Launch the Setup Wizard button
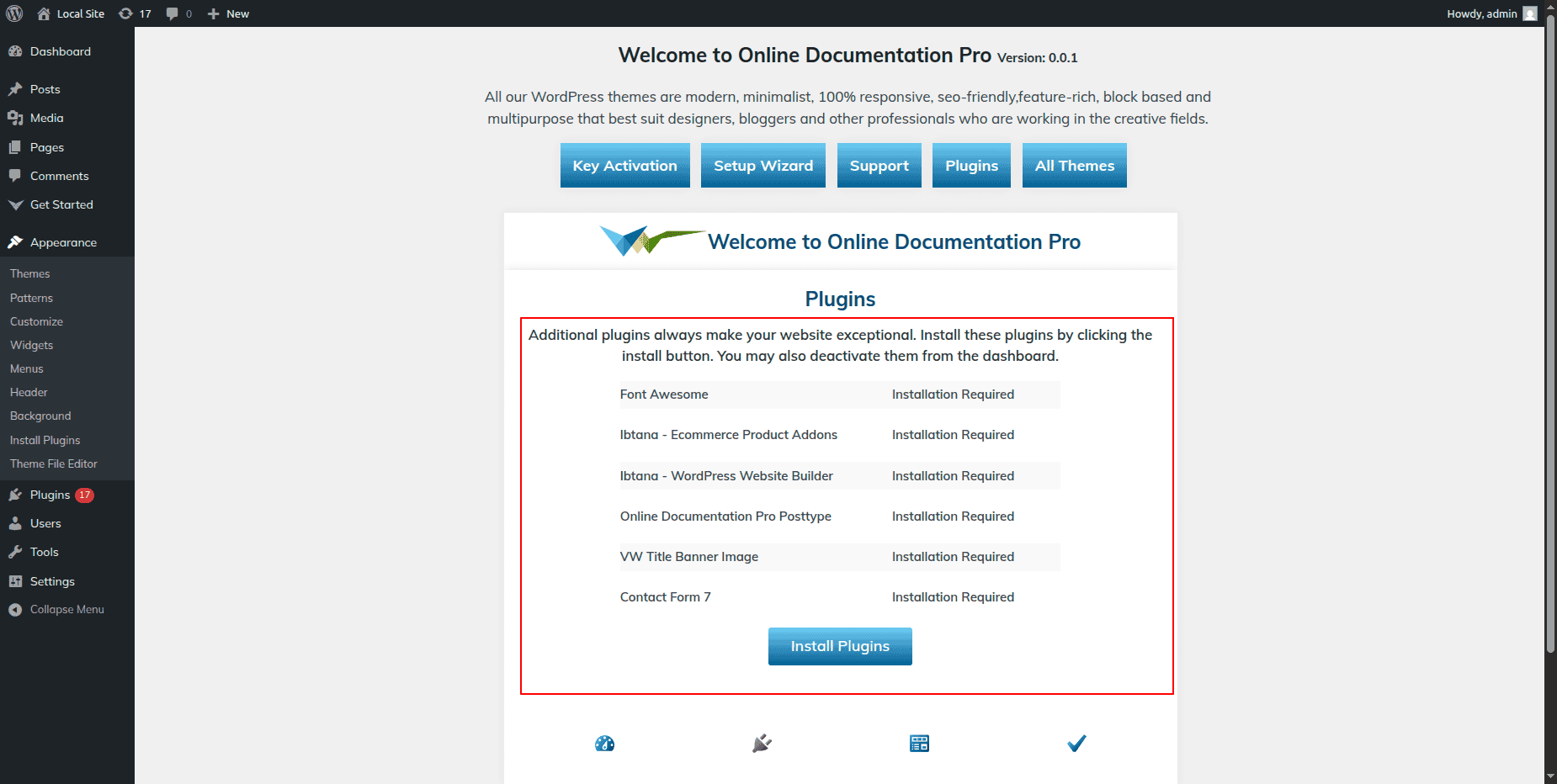The height and width of the screenshot is (784, 1557). coord(763,166)
